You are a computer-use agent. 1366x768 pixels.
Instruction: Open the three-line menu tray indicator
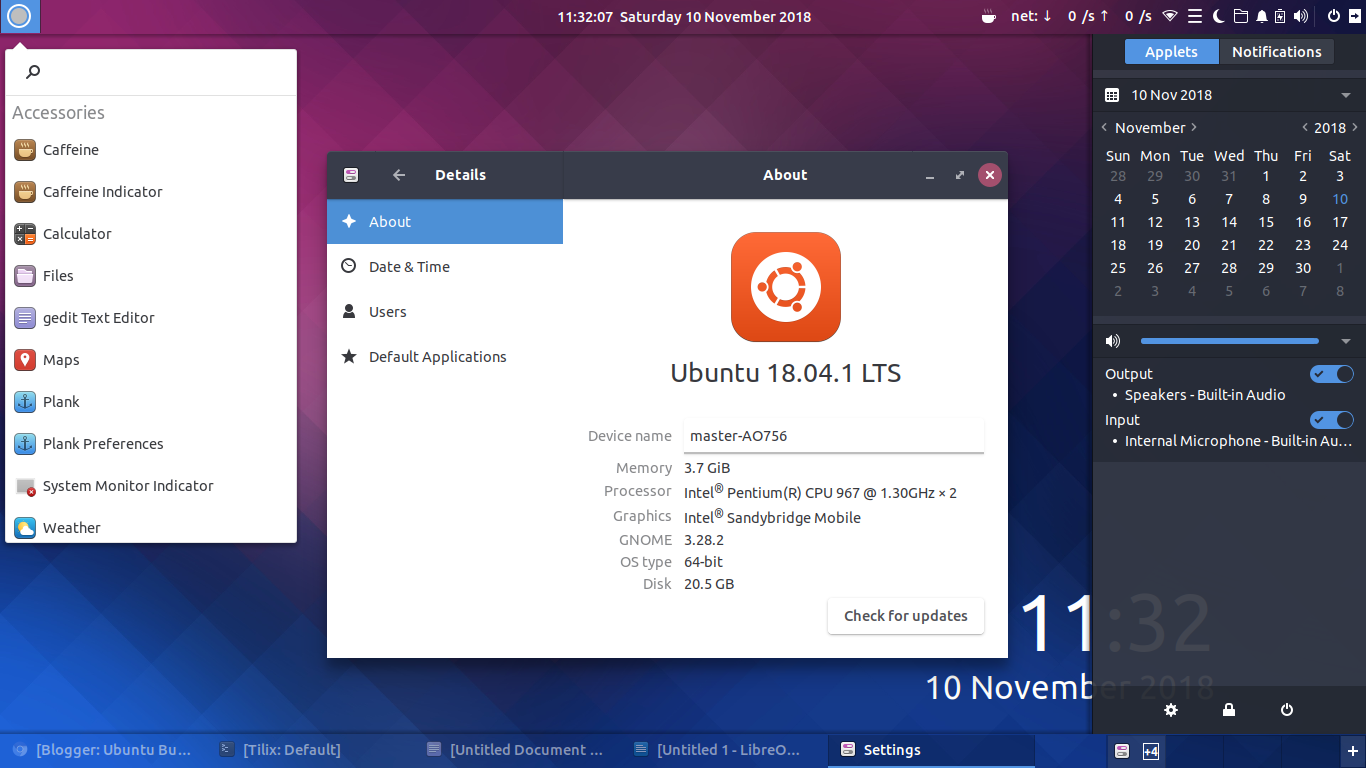point(1194,16)
